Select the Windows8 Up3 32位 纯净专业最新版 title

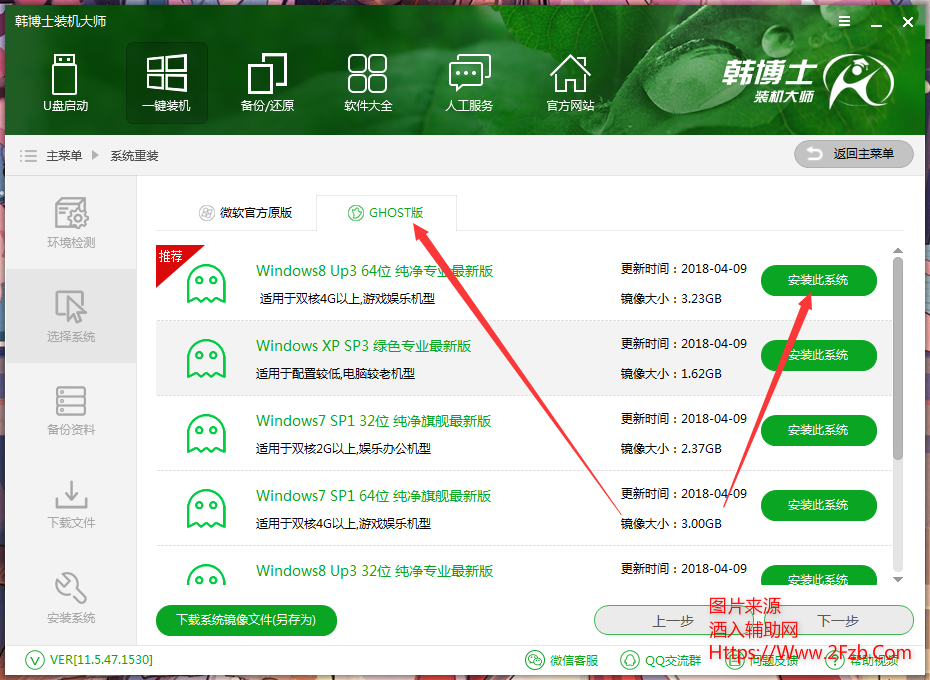pyautogui.click(x=375, y=571)
